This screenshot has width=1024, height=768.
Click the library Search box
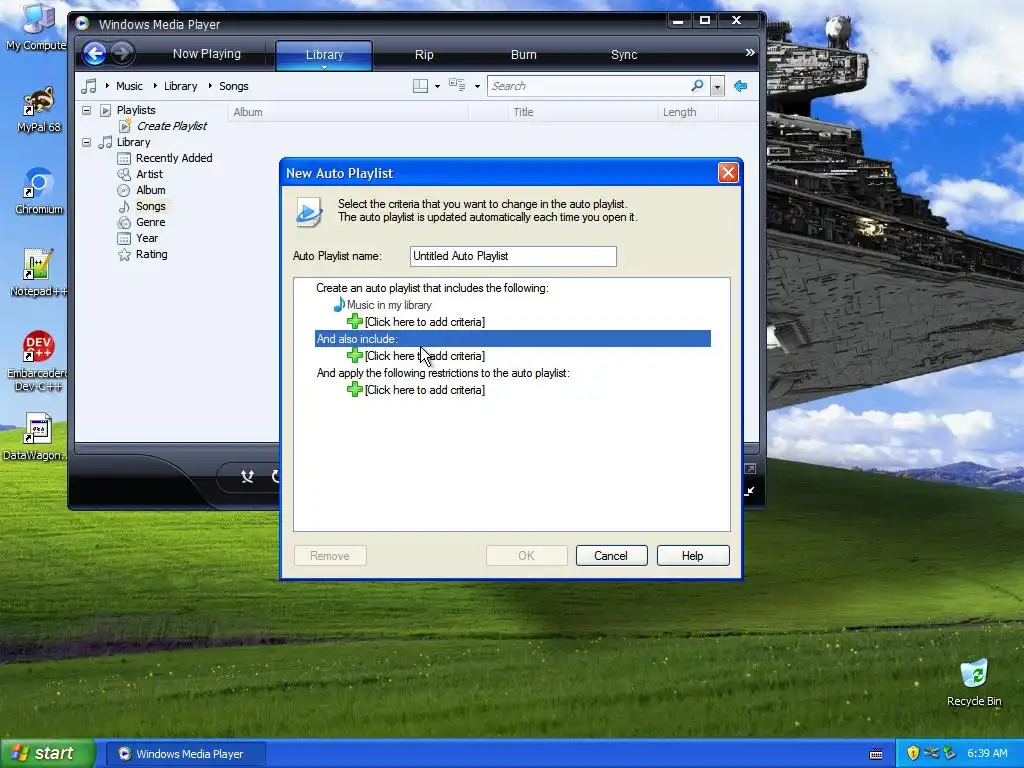(588, 86)
